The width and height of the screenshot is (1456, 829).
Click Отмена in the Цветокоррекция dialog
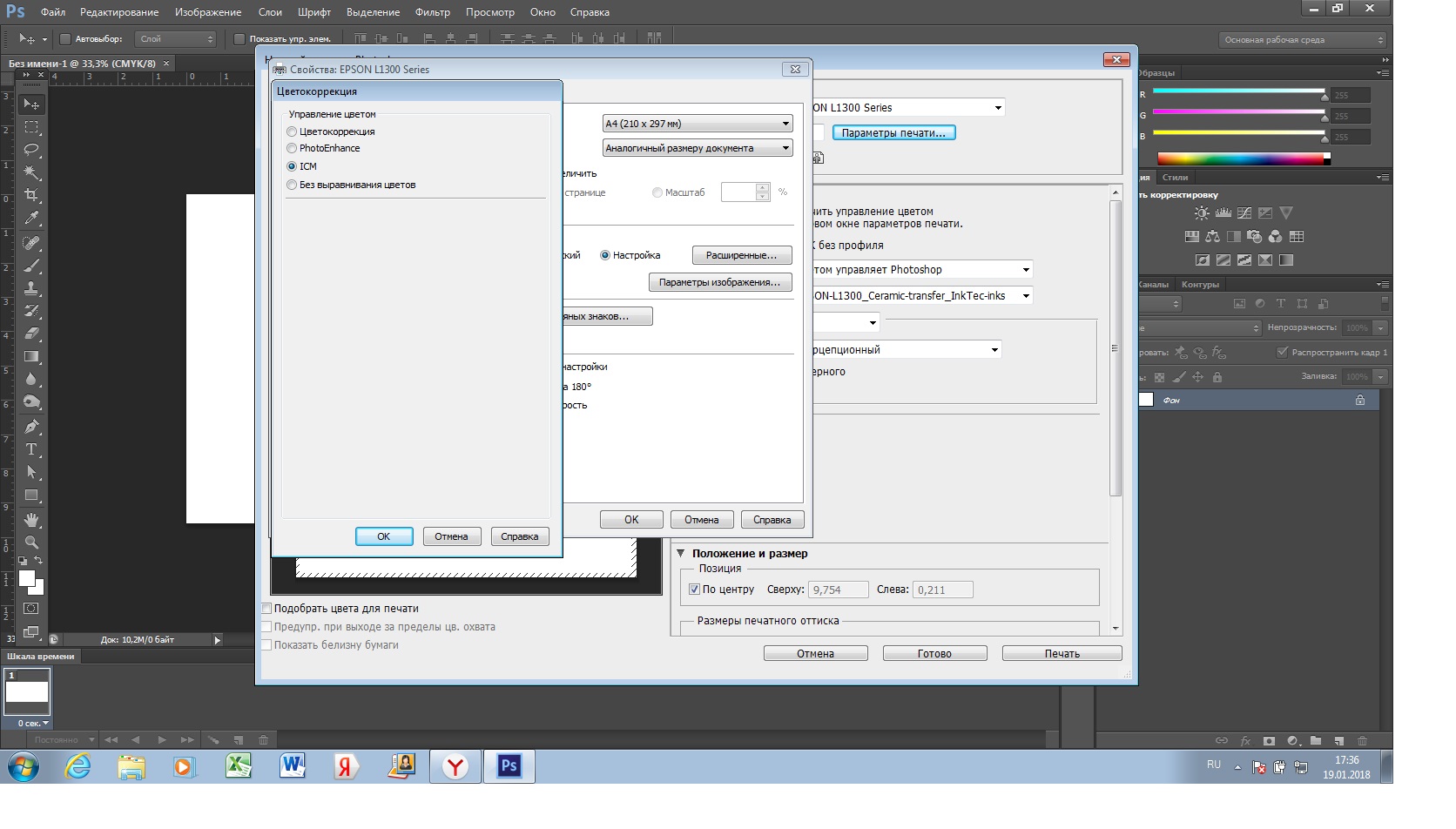tap(451, 536)
